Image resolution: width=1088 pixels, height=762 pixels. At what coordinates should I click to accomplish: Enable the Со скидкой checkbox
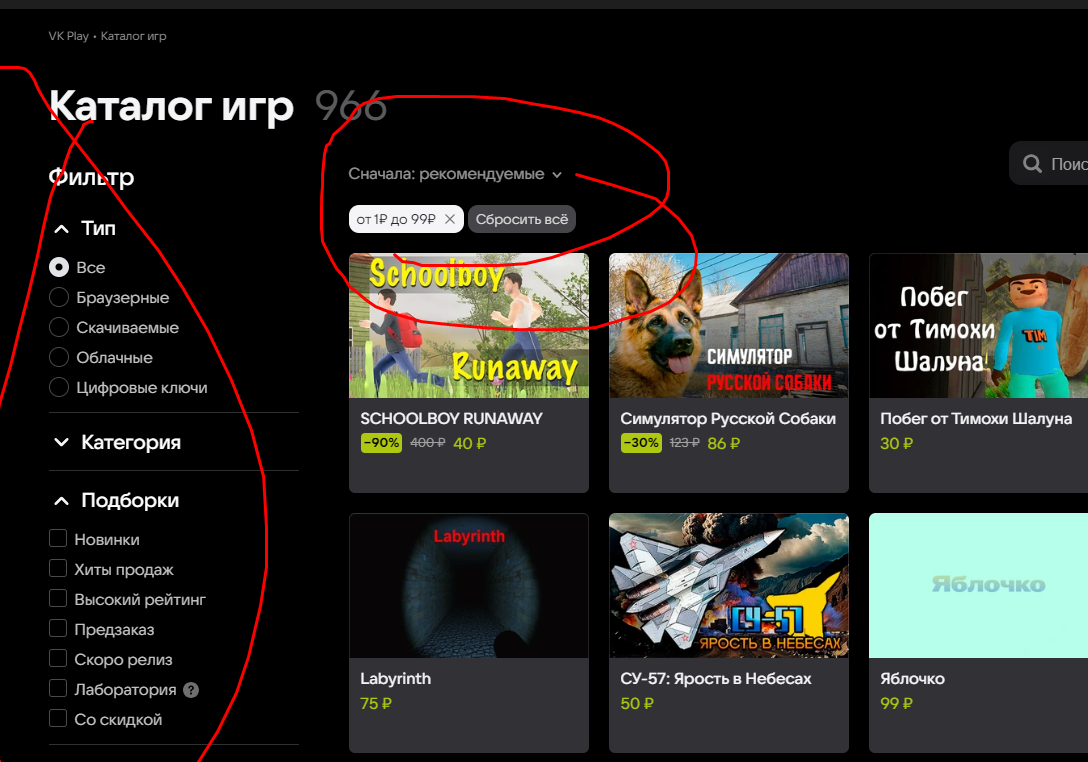58,718
